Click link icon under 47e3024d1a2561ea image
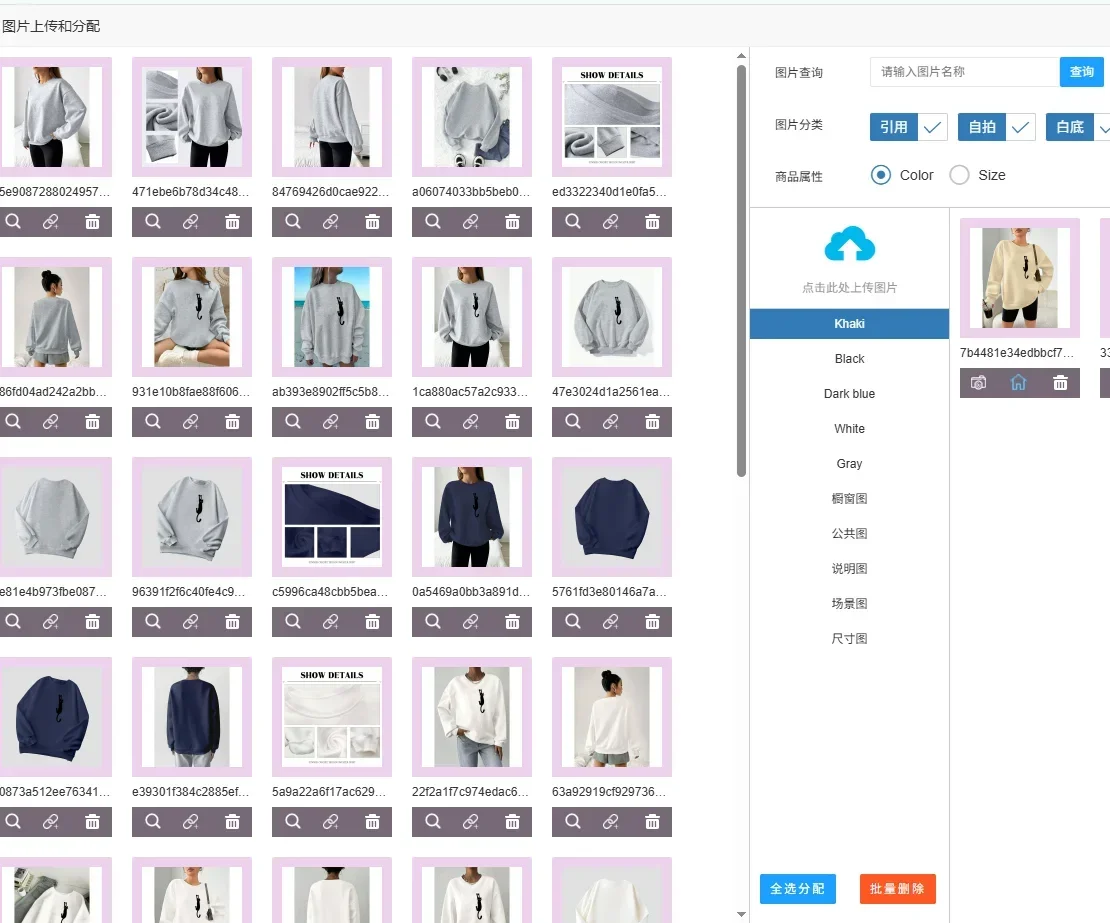 pos(612,422)
